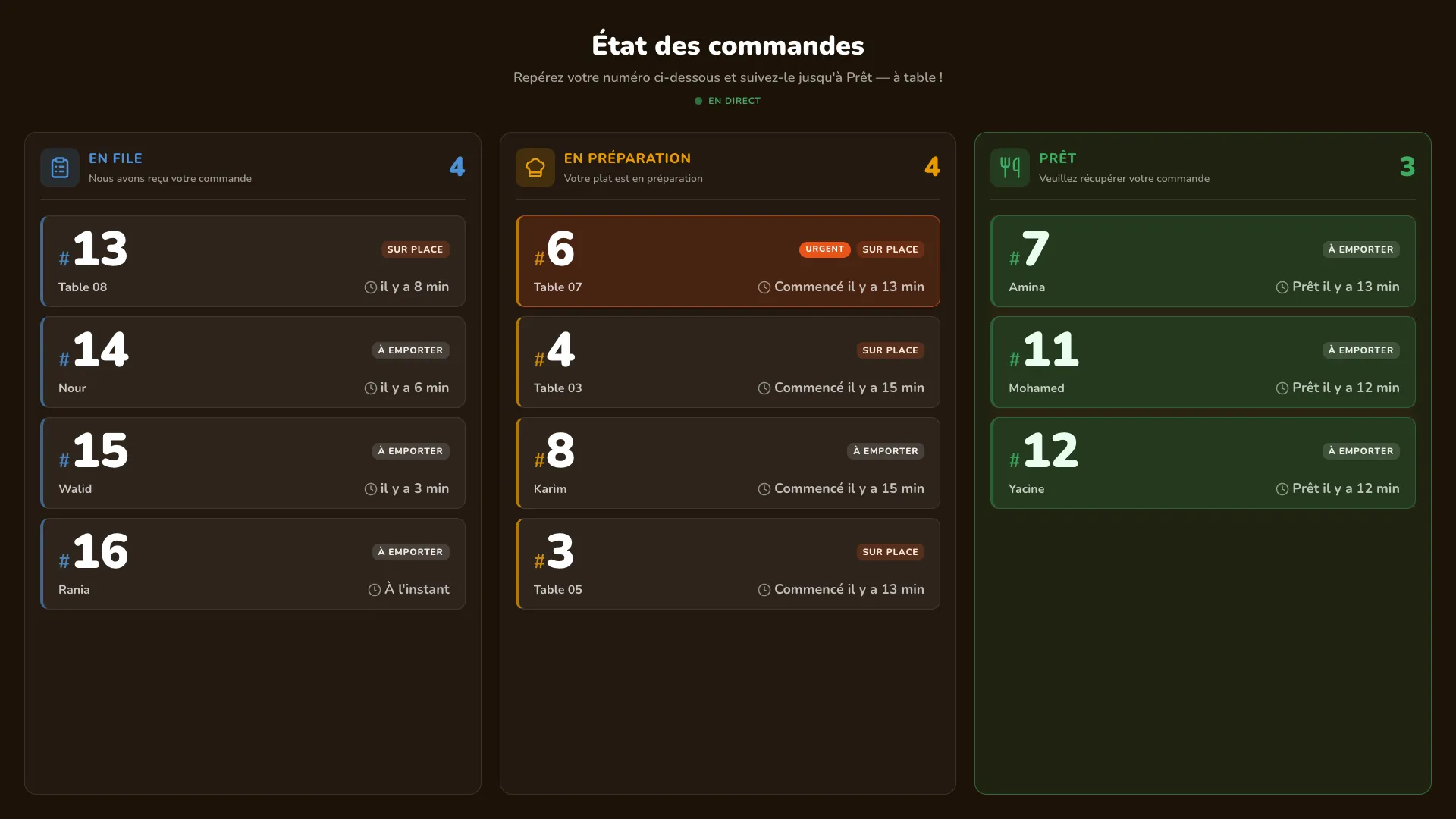Click the clock icon on order 3 Table 05
Image resolution: width=1456 pixels, height=819 pixels.
(764, 590)
